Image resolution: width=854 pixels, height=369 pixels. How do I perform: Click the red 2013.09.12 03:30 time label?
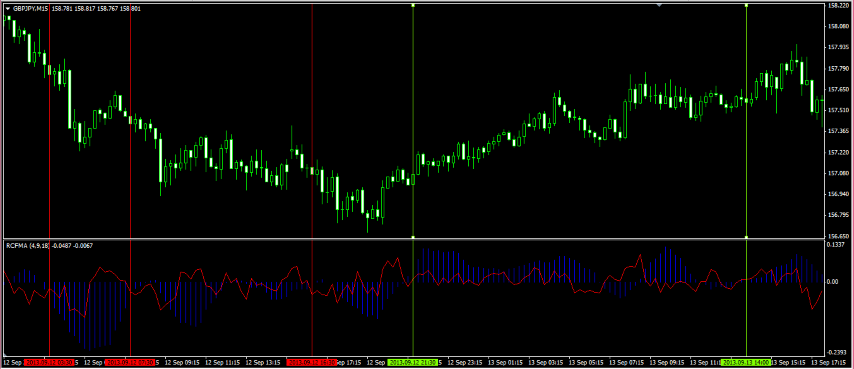50,362
